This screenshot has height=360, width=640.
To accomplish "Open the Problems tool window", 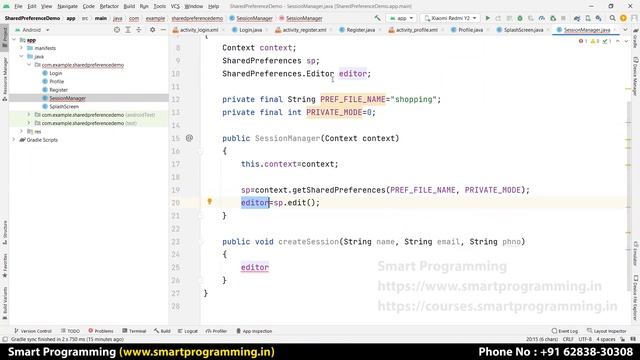I will (x=101, y=331).
